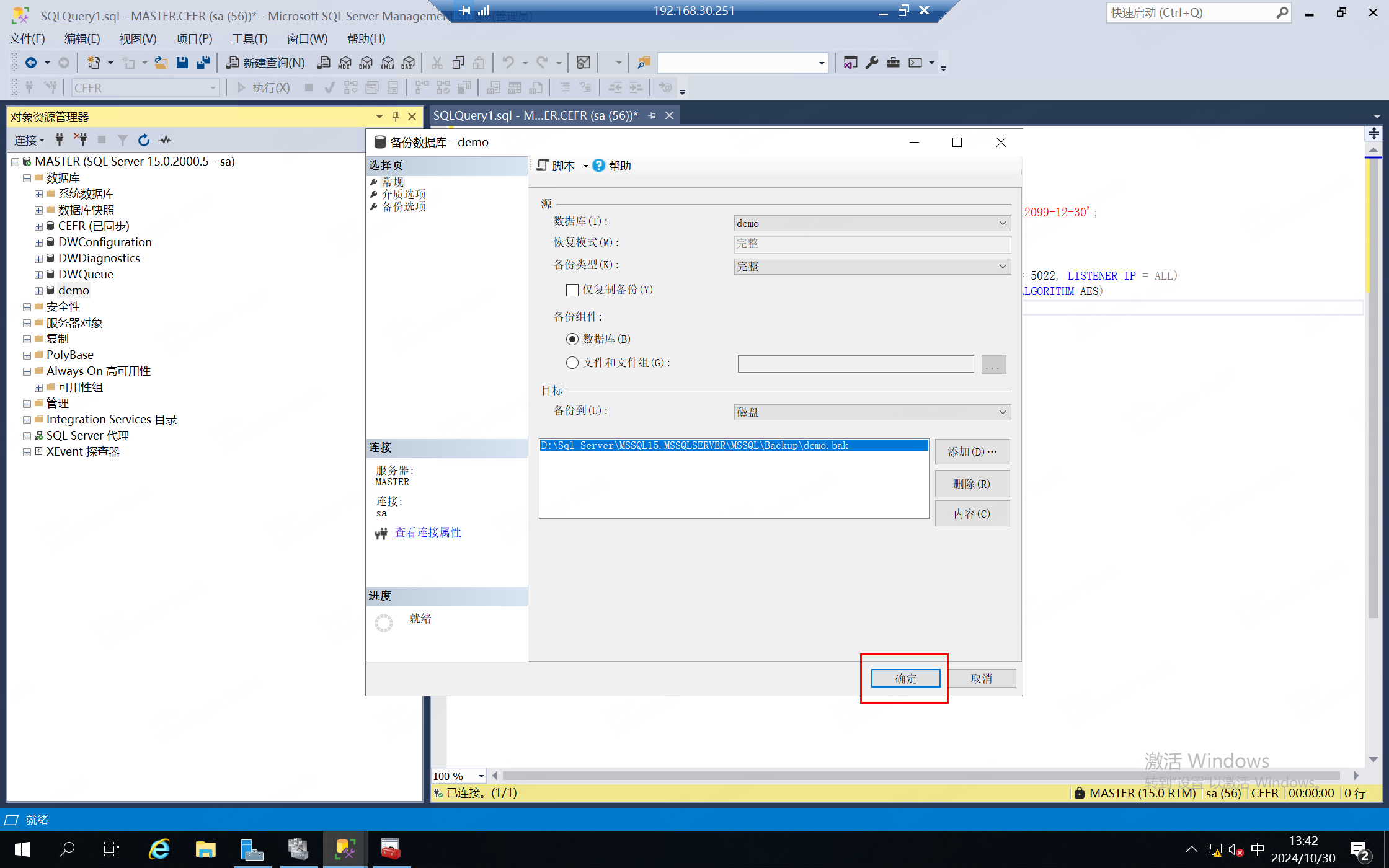Open Internet Explorer from the taskbar
Viewport: 1389px width, 868px height.
click(x=159, y=849)
